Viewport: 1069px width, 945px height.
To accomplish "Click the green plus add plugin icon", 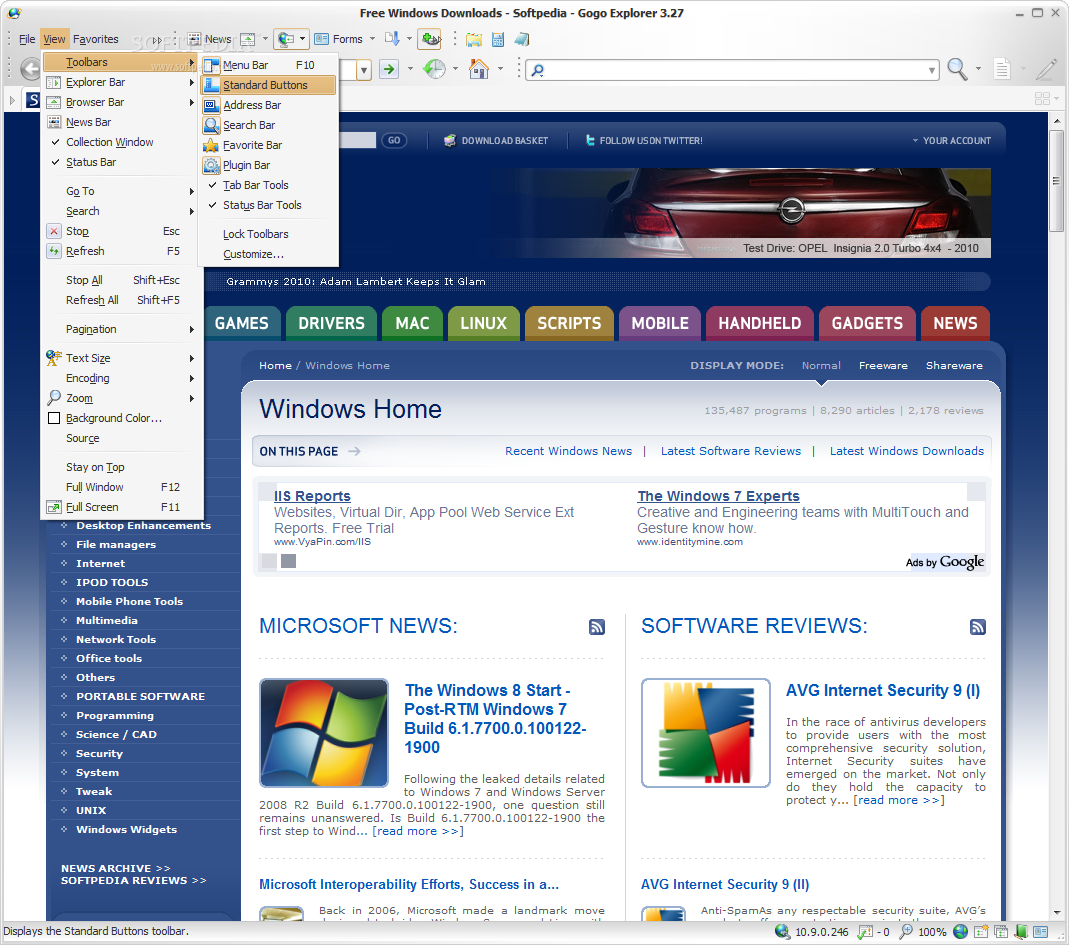I will pyautogui.click(x=430, y=39).
